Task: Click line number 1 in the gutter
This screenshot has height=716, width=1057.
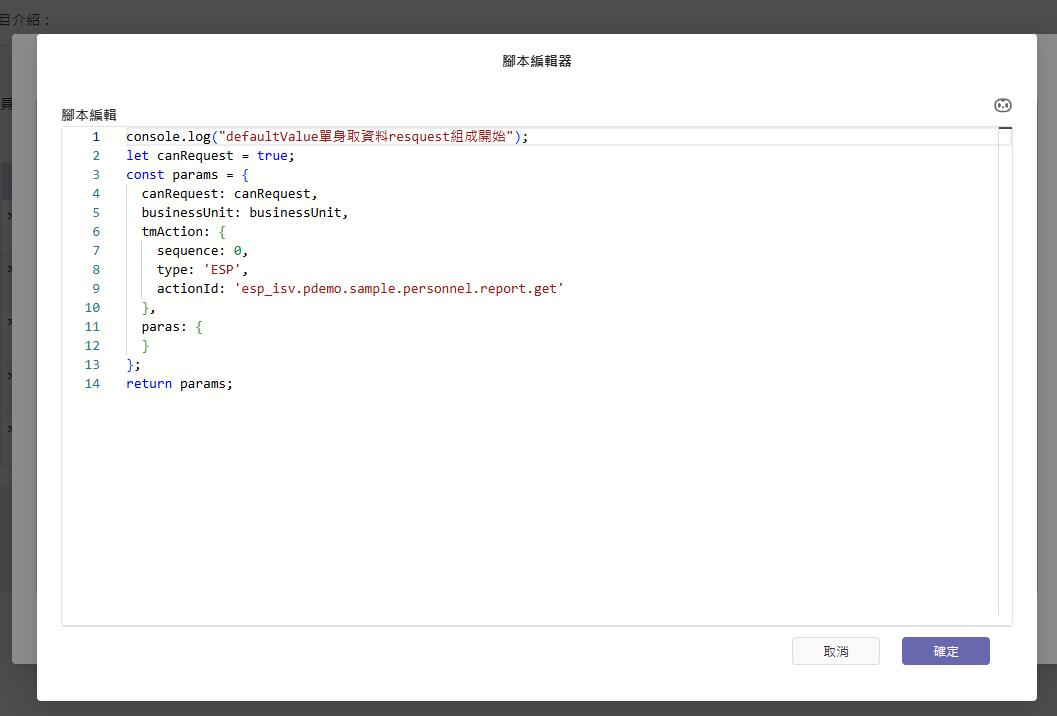Action: (x=96, y=136)
